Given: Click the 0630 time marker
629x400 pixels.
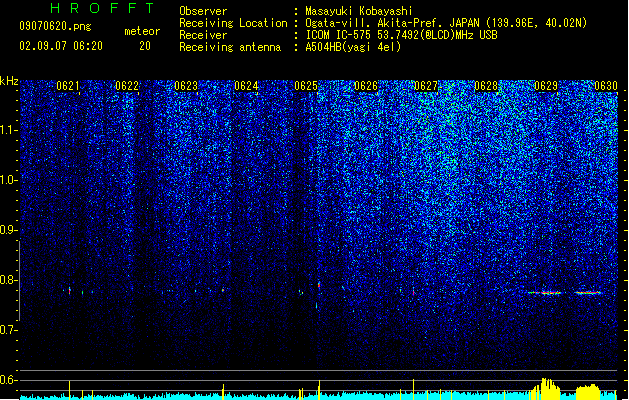Looking at the screenshot, I should (606, 86).
